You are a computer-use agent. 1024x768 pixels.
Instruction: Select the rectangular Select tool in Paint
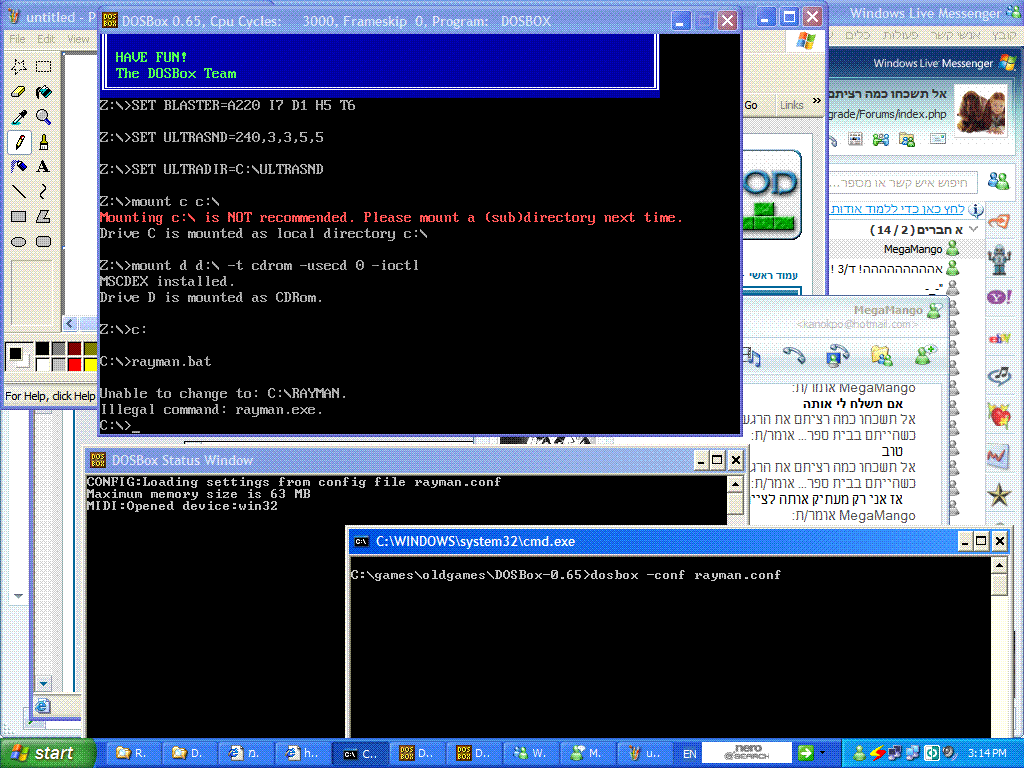tap(44, 67)
